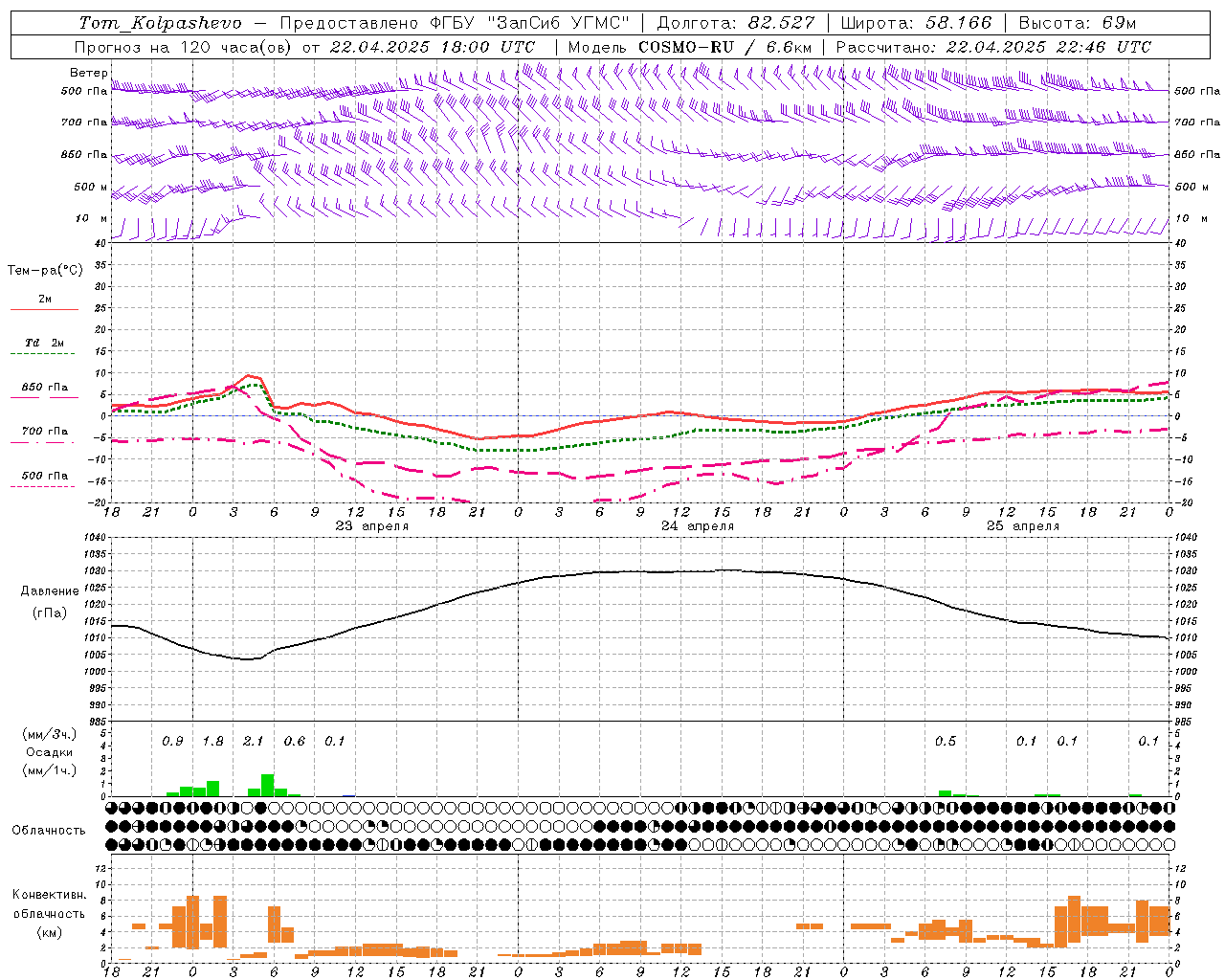Click the provider text 'ФГБУ "ЗапСиб УГМС"'
The image size is (1225, 980).
point(530,23)
